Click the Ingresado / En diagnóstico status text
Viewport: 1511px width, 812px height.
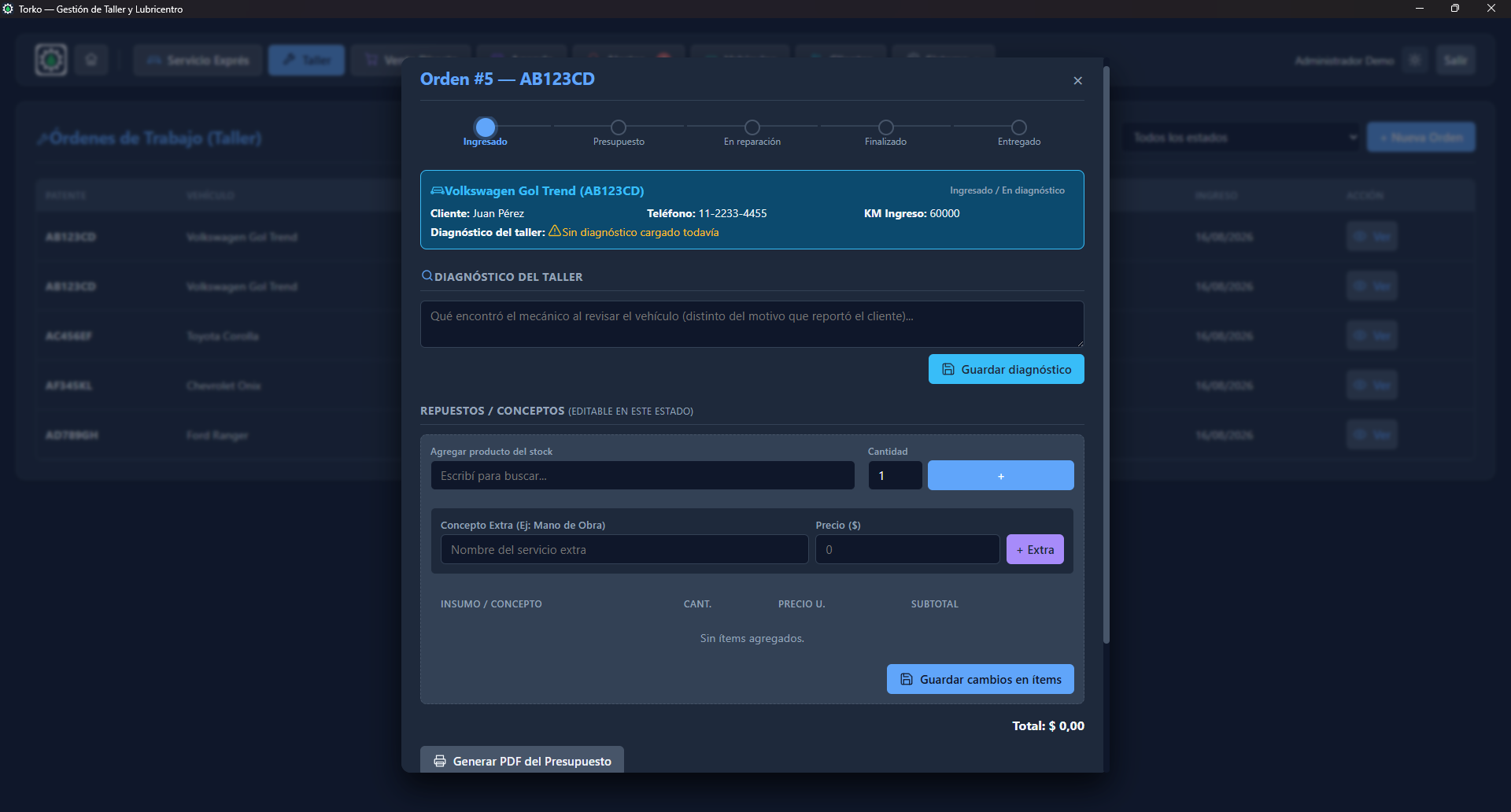coord(1007,190)
